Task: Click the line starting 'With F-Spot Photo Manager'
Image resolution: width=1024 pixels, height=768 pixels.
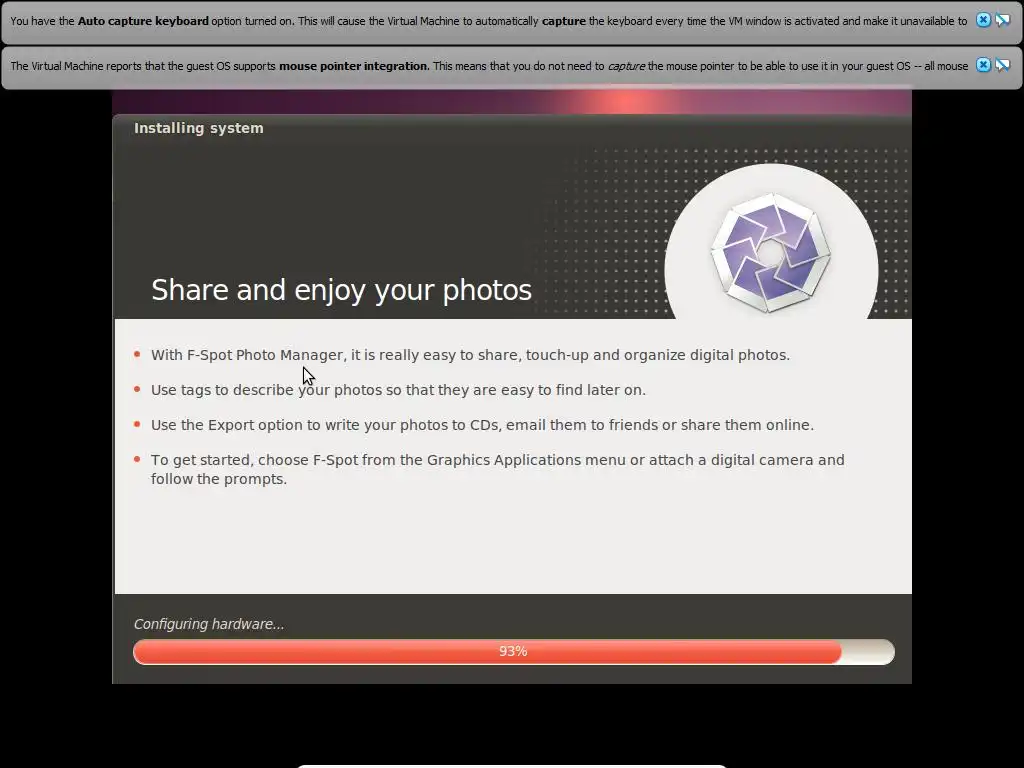Action: [x=470, y=355]
